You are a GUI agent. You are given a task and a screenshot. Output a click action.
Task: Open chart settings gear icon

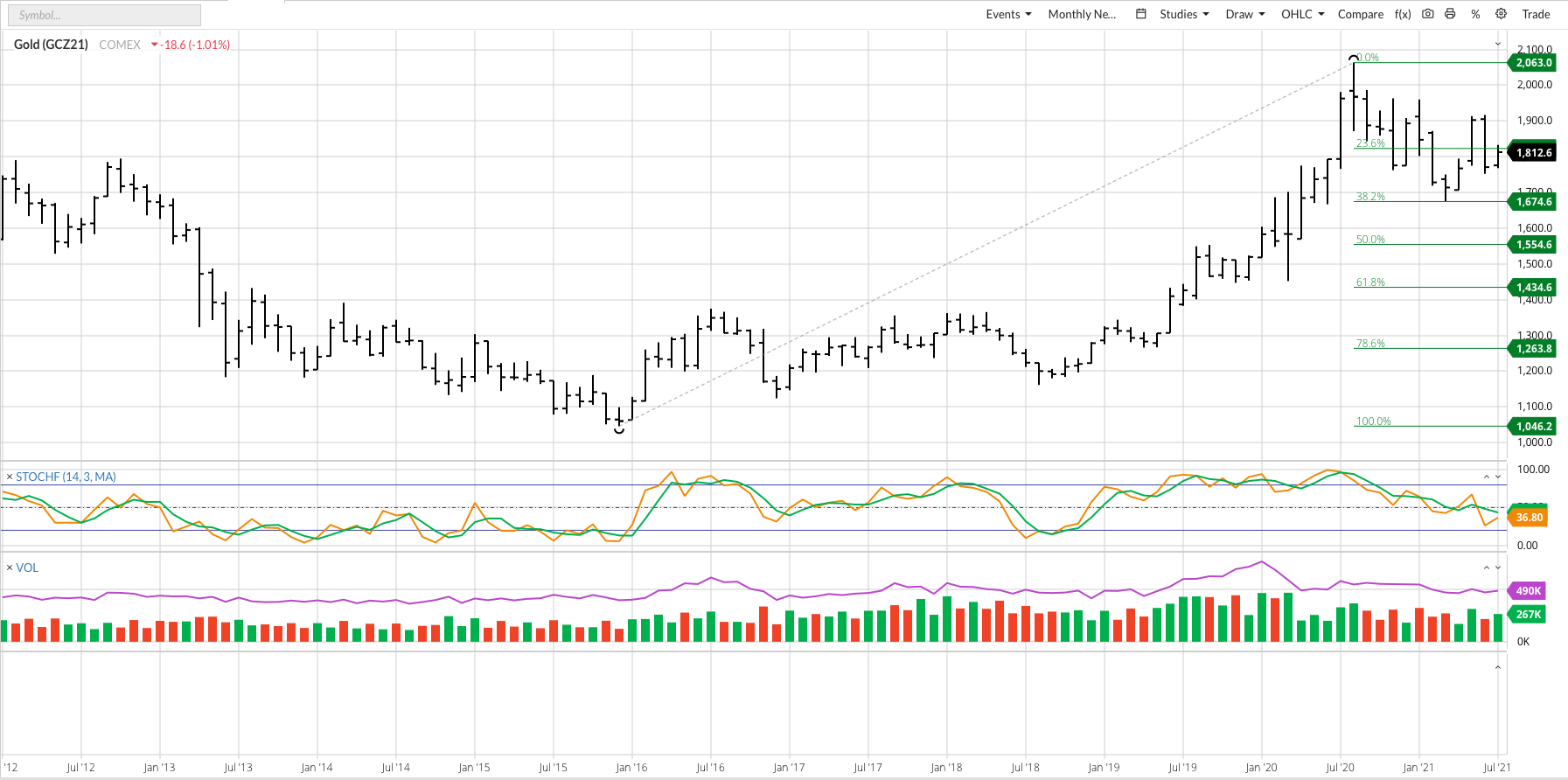point(1501,14)
